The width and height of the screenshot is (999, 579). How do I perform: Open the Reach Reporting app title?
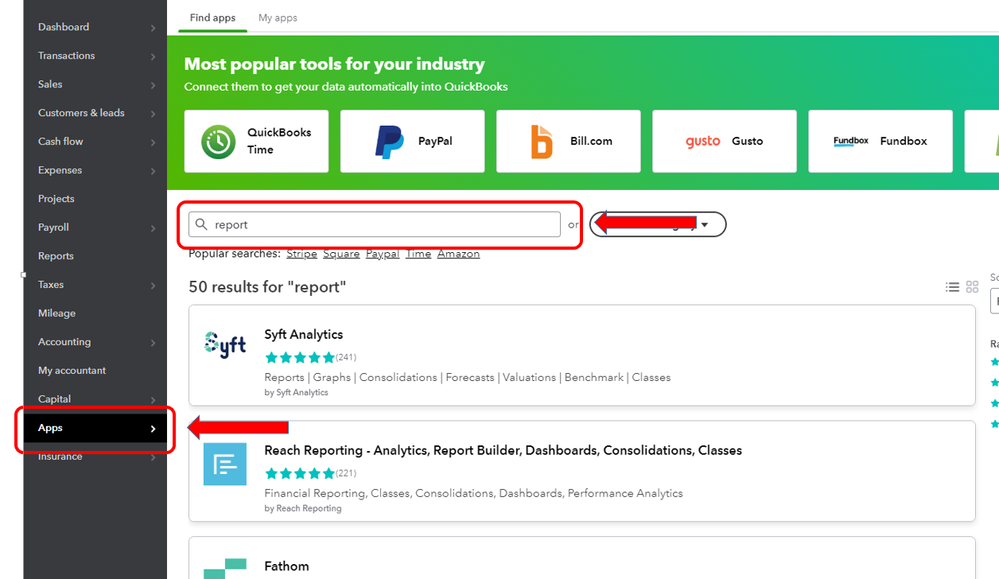tap(503, 450)
